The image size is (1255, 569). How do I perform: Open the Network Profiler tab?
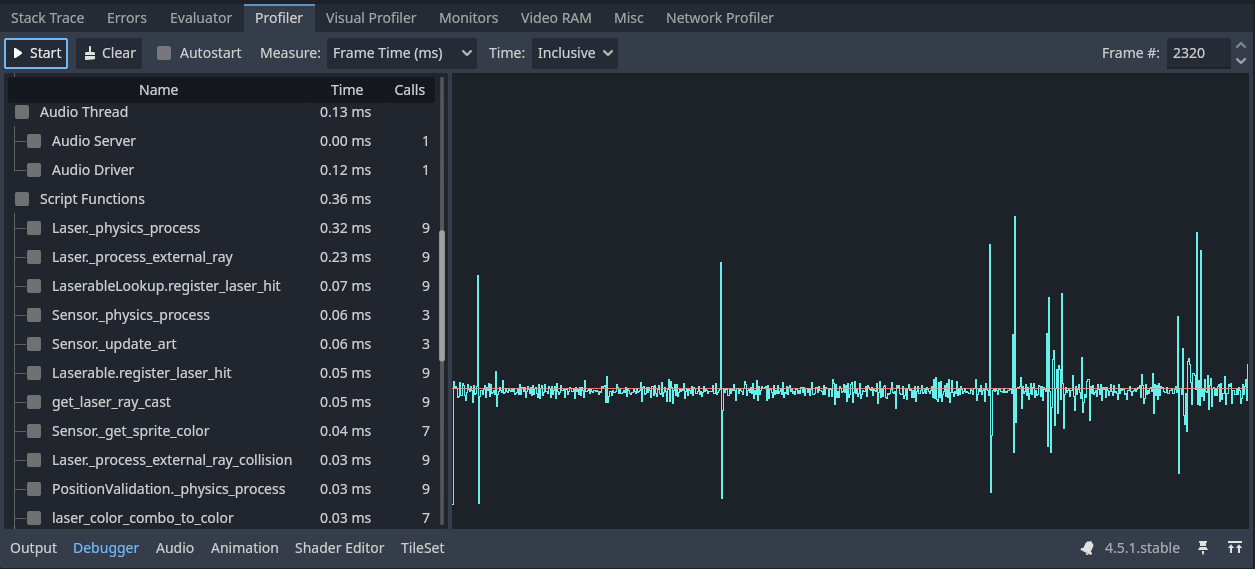(x=719, y=18)
